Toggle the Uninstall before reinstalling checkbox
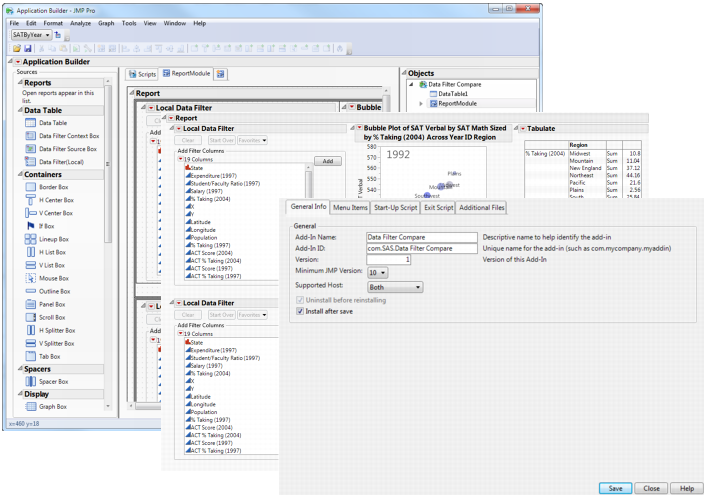 (300, 300)
